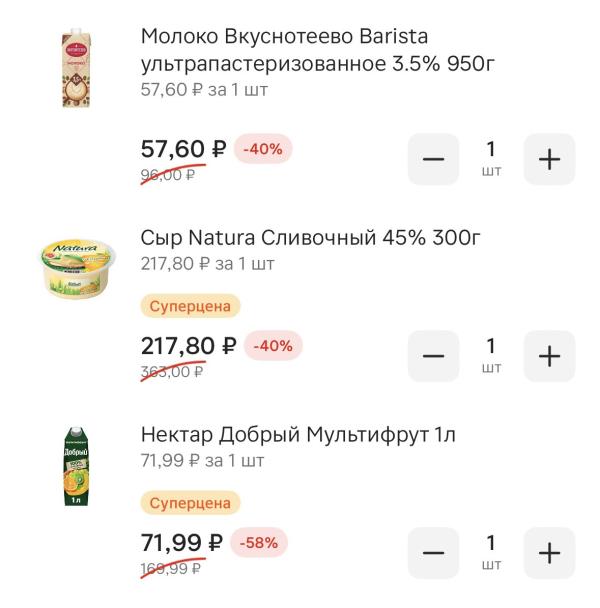Tap the Суперцена badge on Natura cheese

click(x=190, y=306)
